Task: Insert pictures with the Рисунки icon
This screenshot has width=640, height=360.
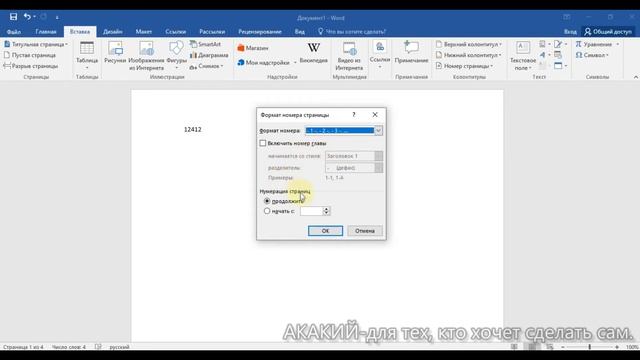Action: click(115, 53)
